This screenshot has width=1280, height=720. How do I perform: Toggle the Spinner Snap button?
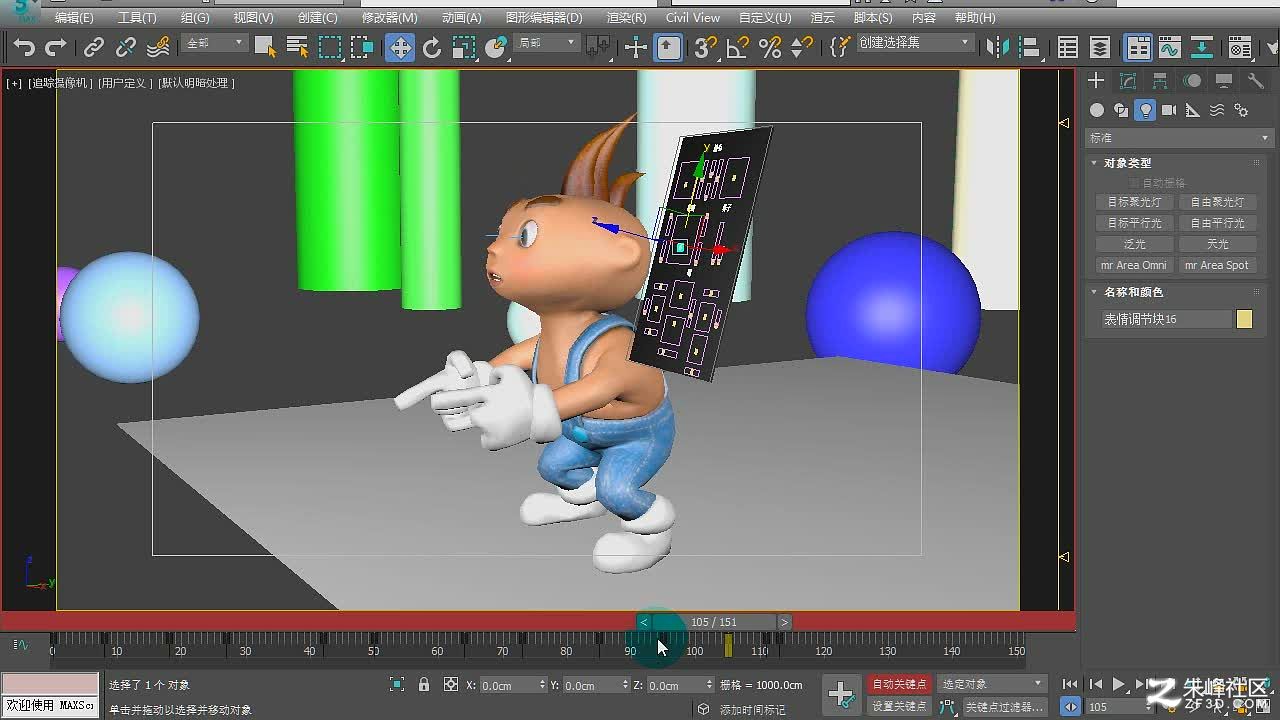point(802,47)
